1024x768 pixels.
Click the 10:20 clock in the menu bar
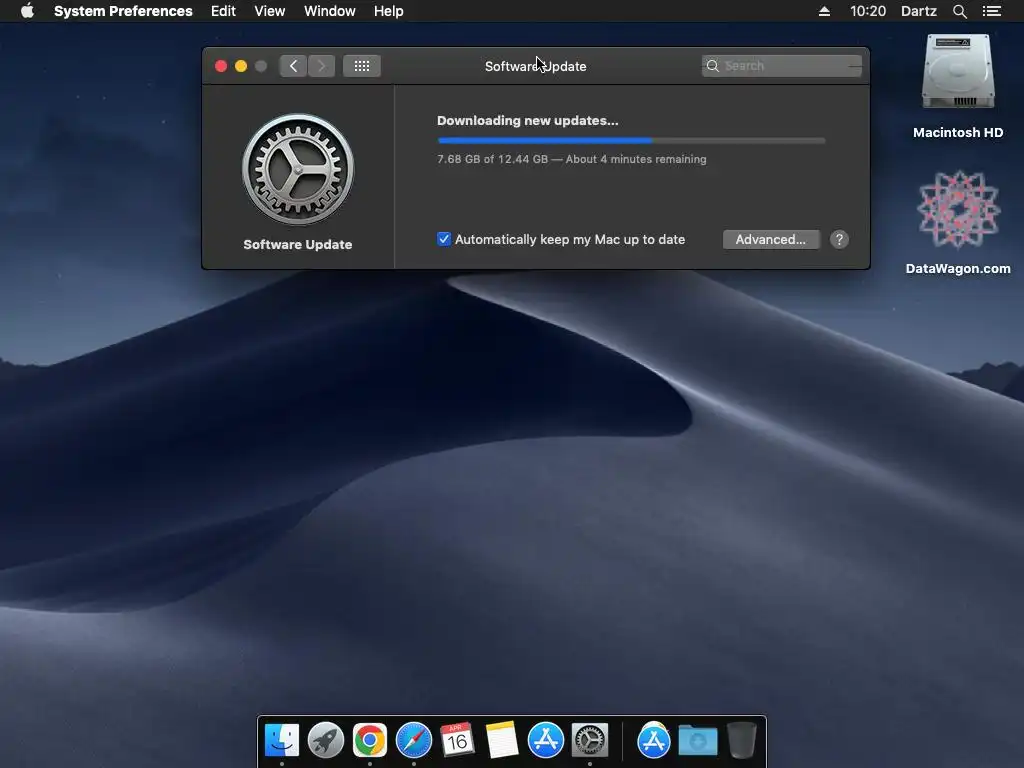point(867,11)
